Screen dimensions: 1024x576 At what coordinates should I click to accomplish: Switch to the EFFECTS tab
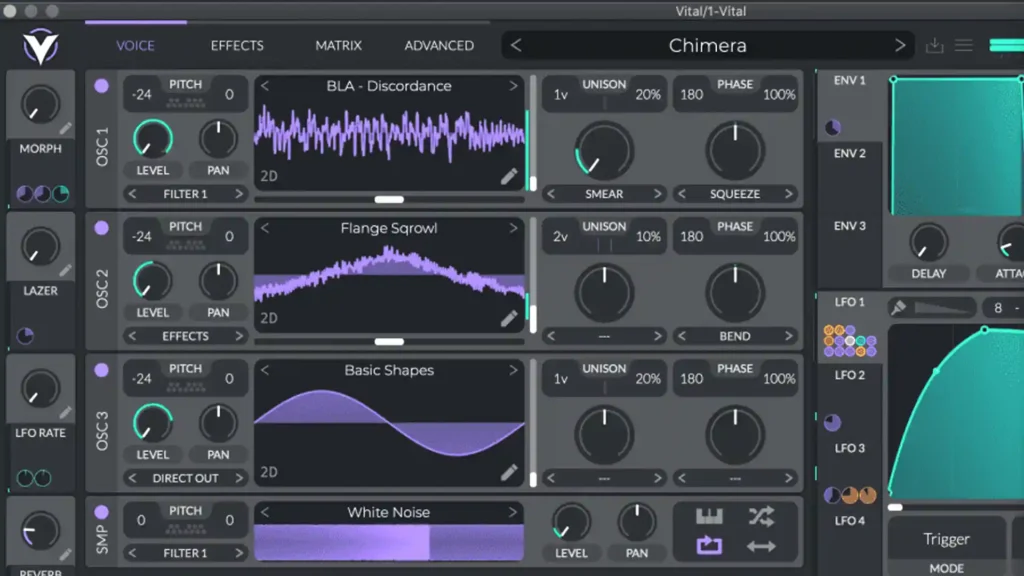(237, 46)
